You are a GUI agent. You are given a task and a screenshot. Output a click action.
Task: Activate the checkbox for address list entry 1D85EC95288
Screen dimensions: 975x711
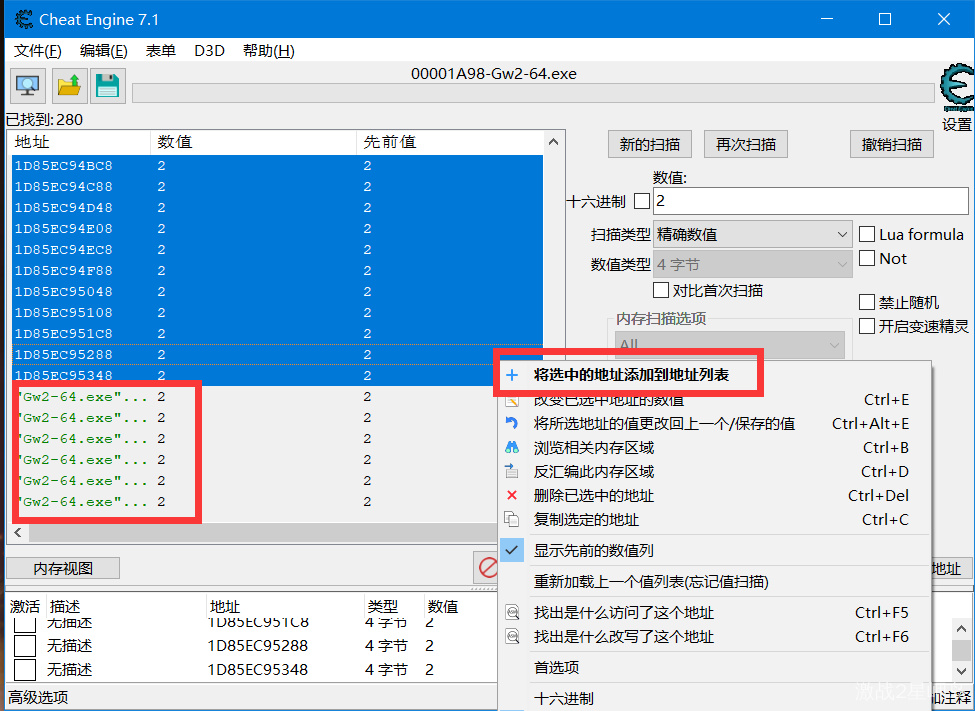coord(25,646)
